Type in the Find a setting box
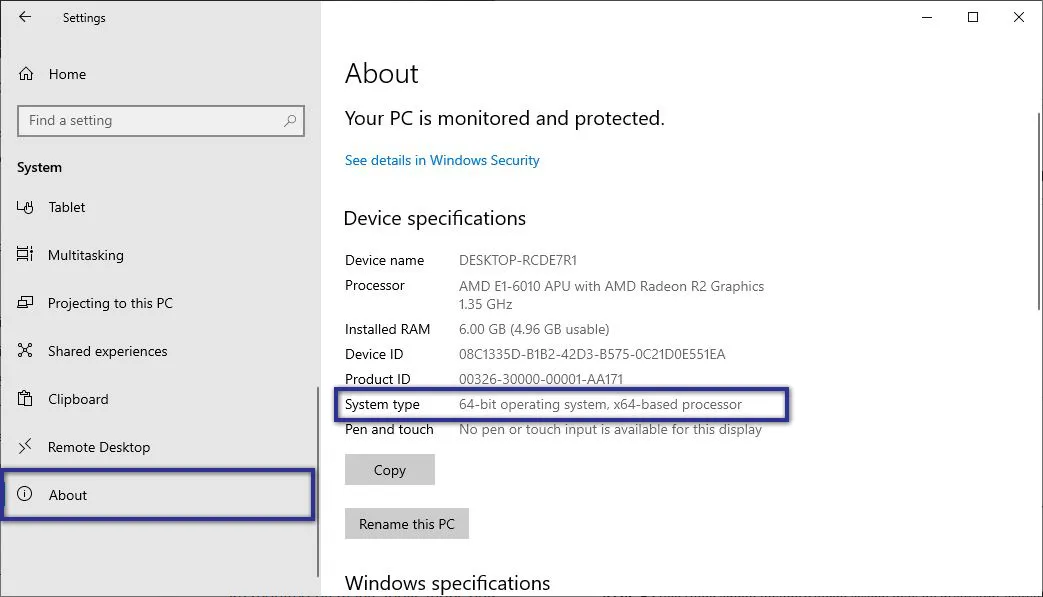 point(150,121)
